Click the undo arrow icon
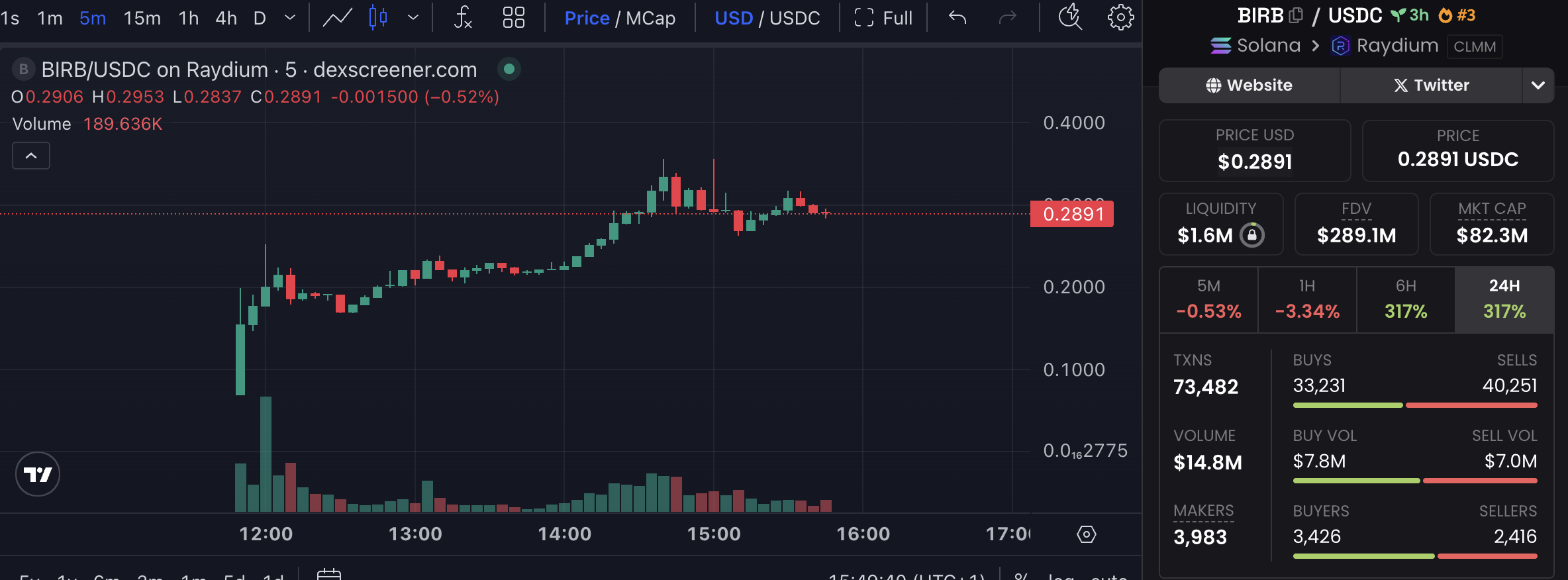 coord(957,18)
